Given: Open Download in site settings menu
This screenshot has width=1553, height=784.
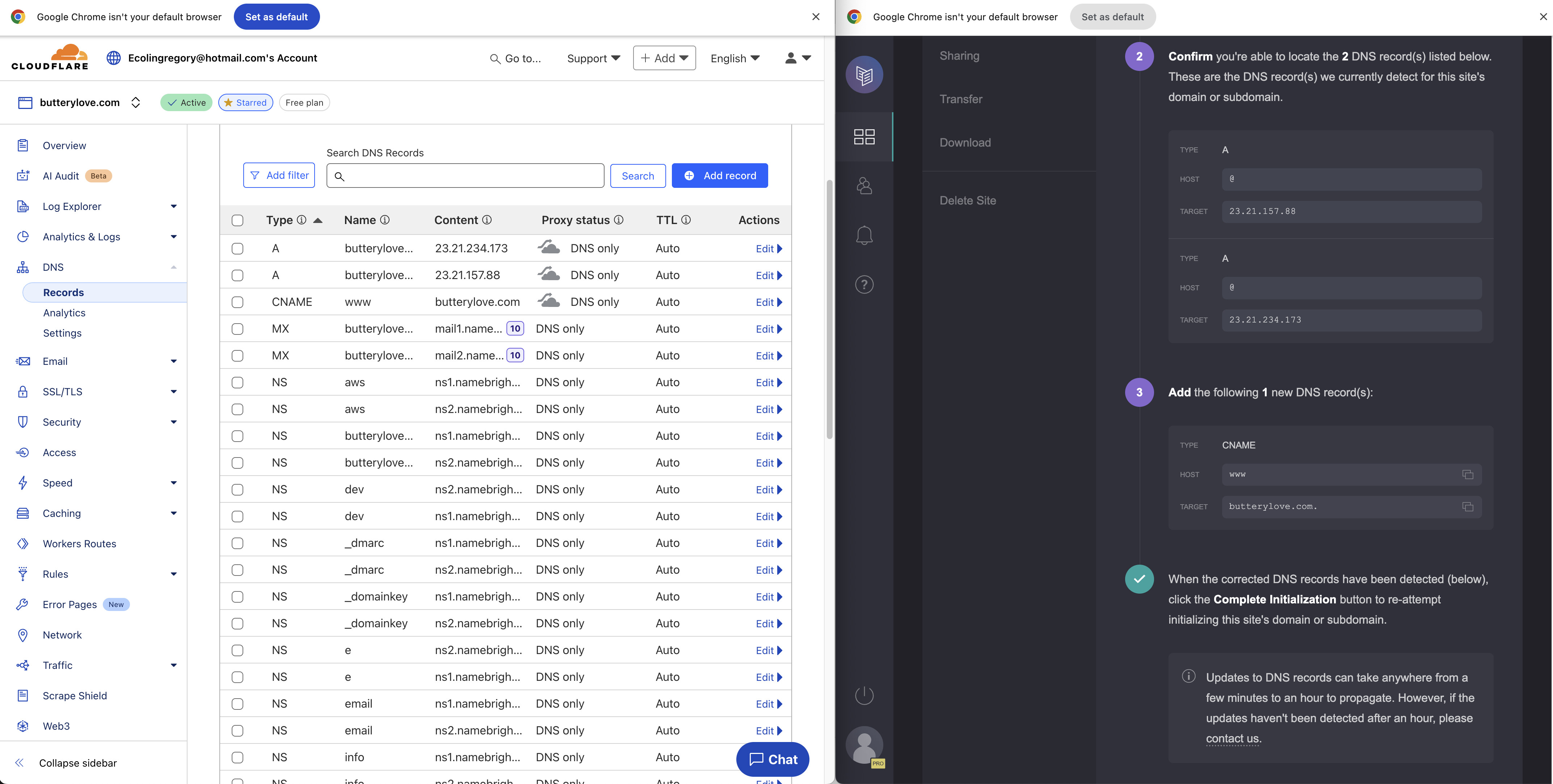Looking at the screenshot, I should tap(965, 142).
